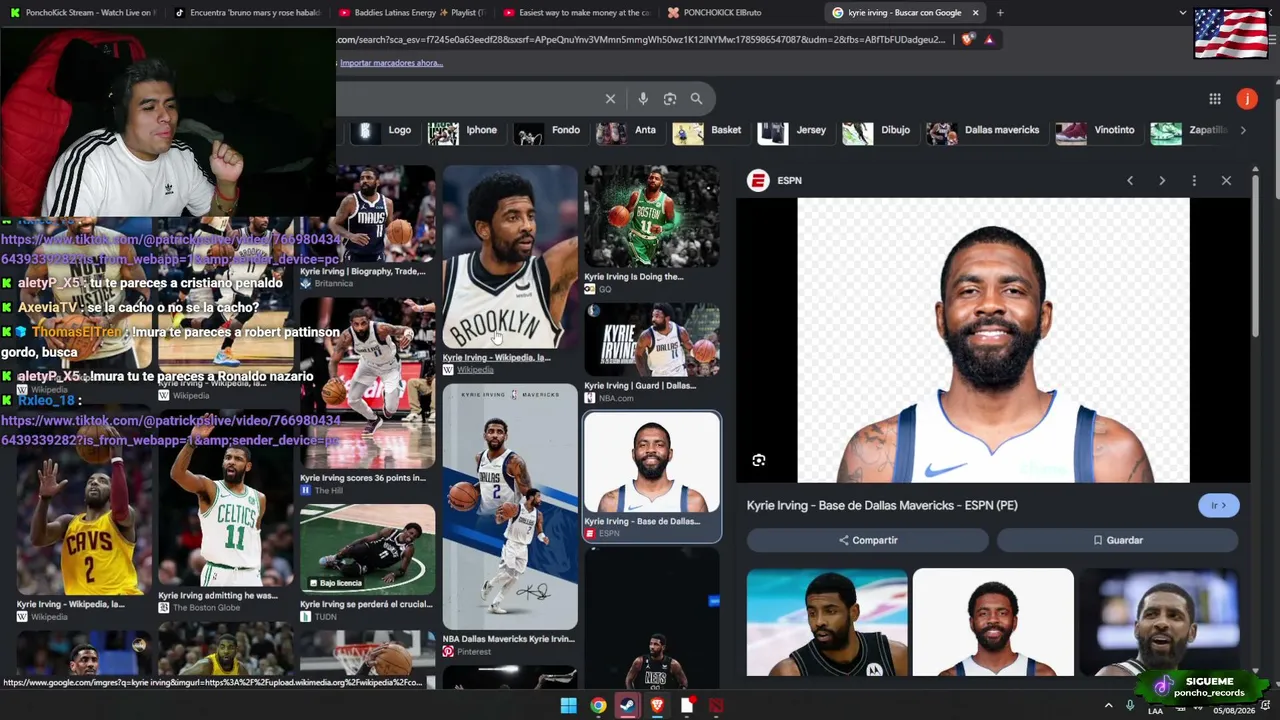Click the taskbar microphone icon

click(1130, 706)
